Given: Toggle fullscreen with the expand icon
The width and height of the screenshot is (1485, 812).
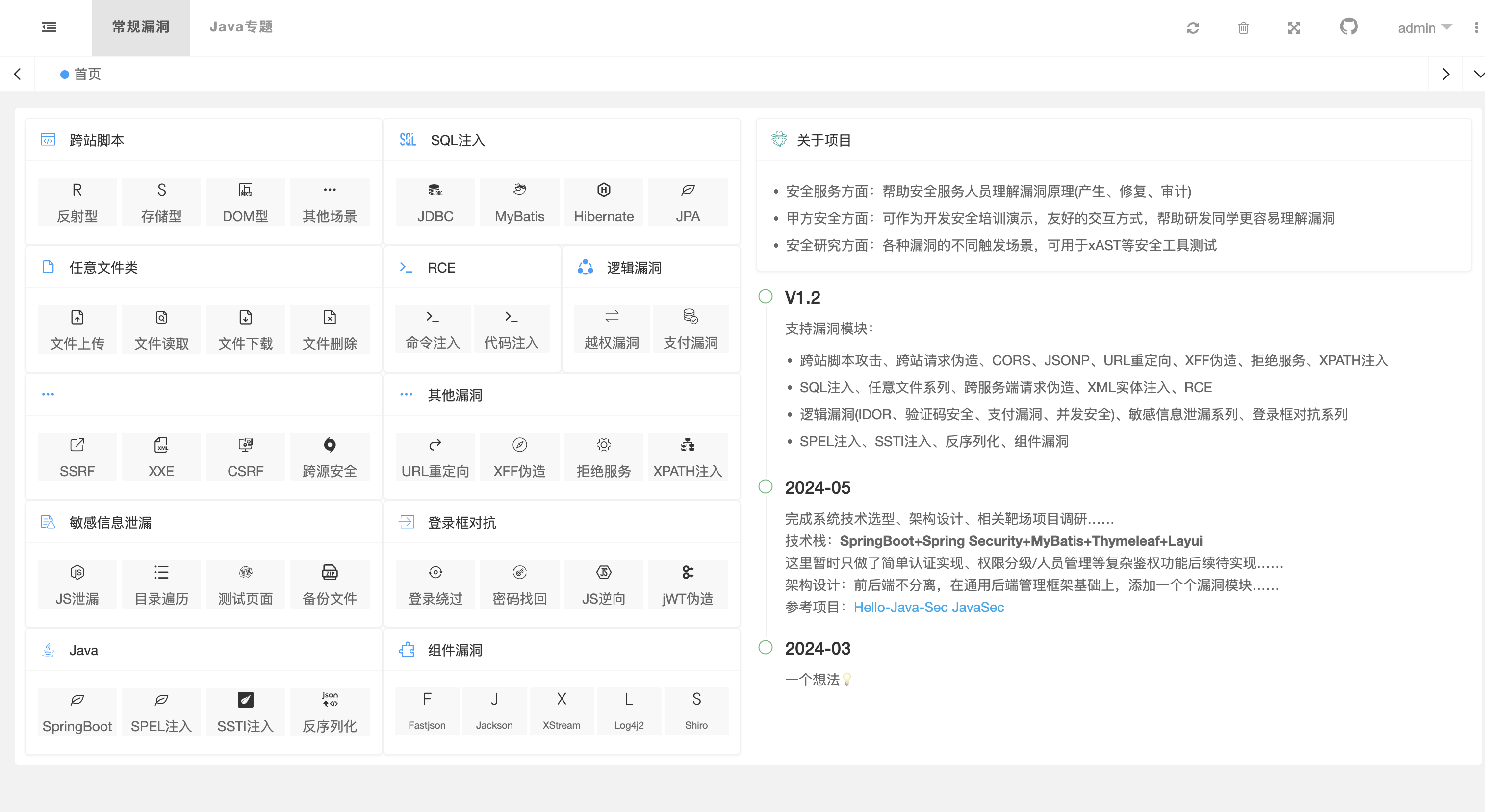Looking at the screenshot, I should pyautogui.click(x=1294, y=27).
